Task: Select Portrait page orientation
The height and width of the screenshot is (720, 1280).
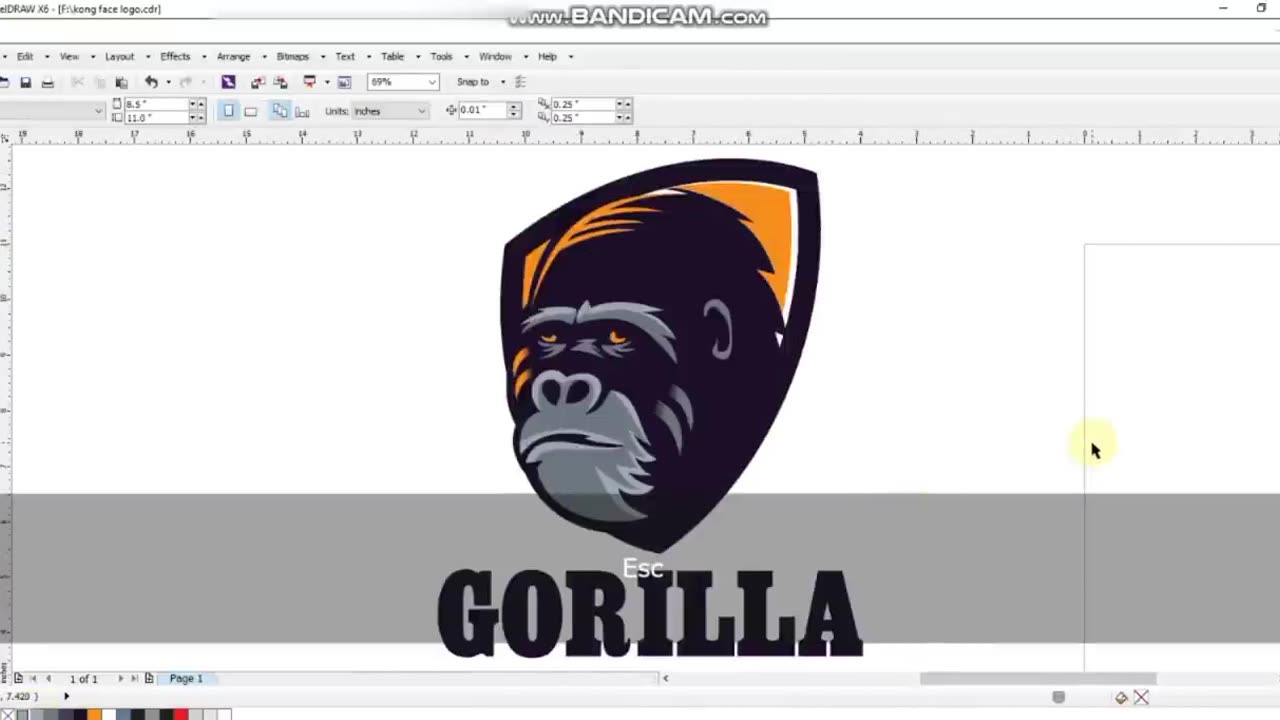Action: point(229,111)
